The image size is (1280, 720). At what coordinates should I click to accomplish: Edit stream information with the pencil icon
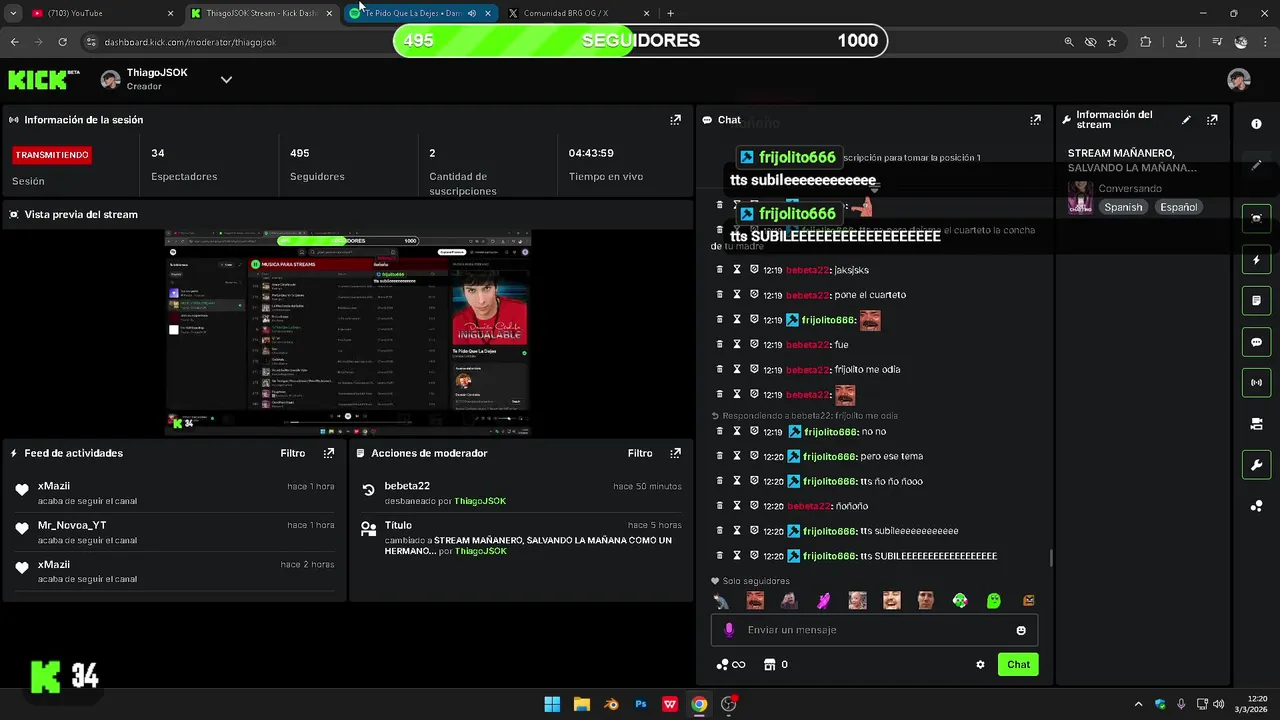pos(1186,120)
